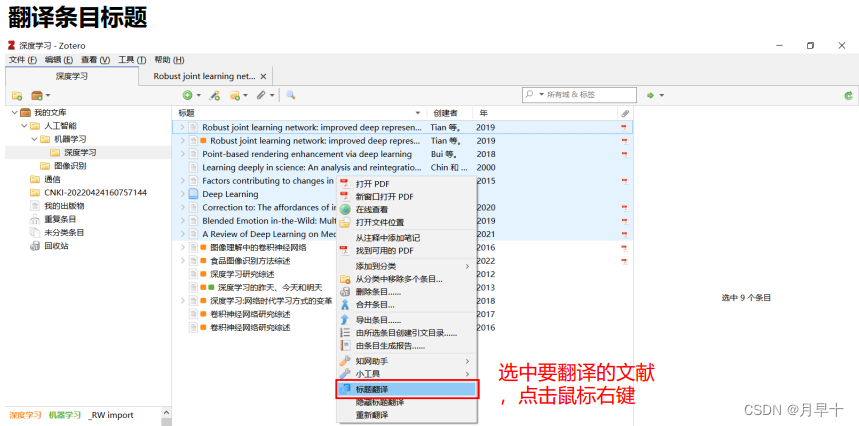Image resolution: width=859 pixels, height=426 pixels.
Task: Open the 工具 menu
Action: pyautogui.click(x=132, y=60)
